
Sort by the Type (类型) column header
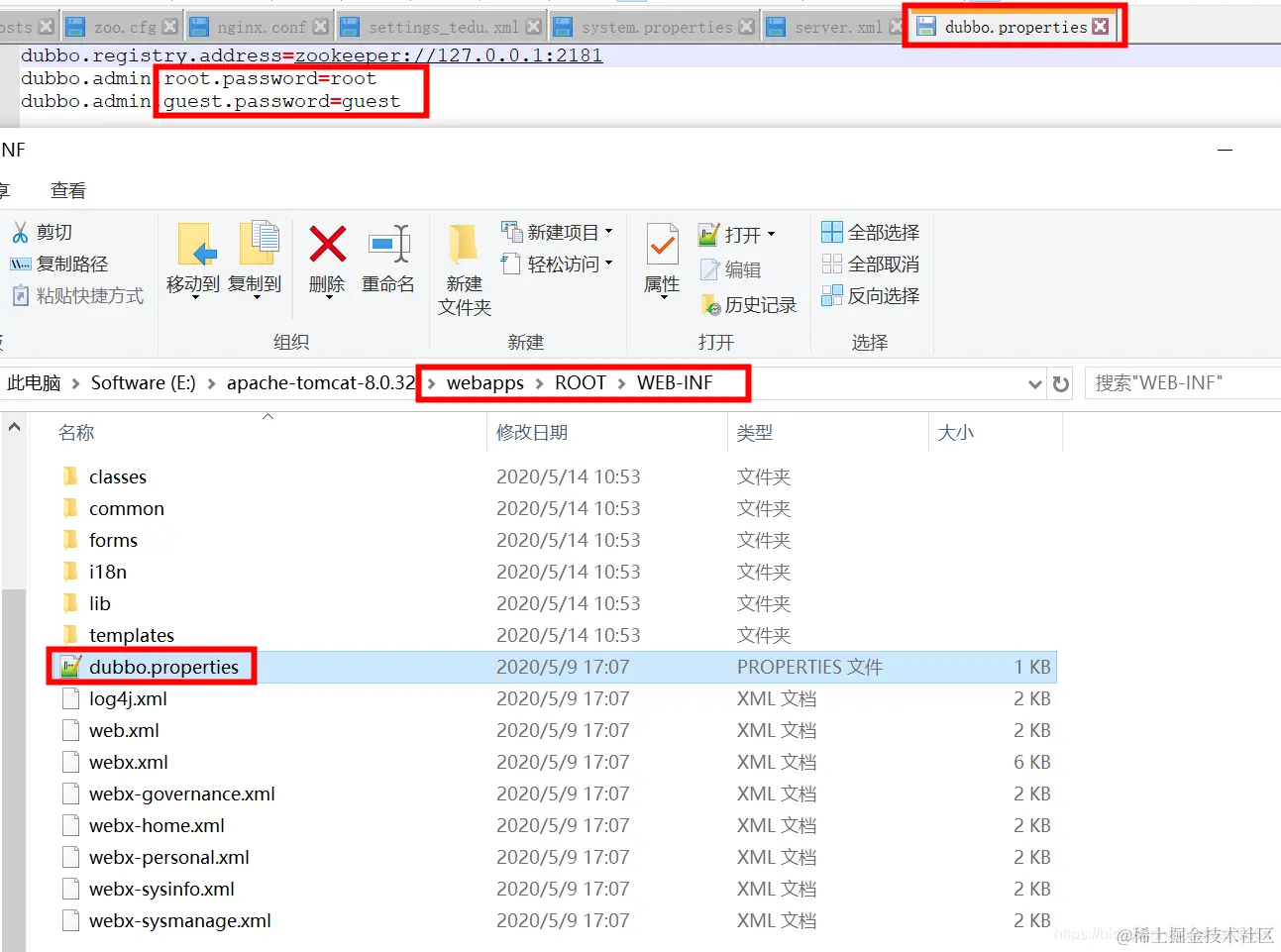click(755, 433)
